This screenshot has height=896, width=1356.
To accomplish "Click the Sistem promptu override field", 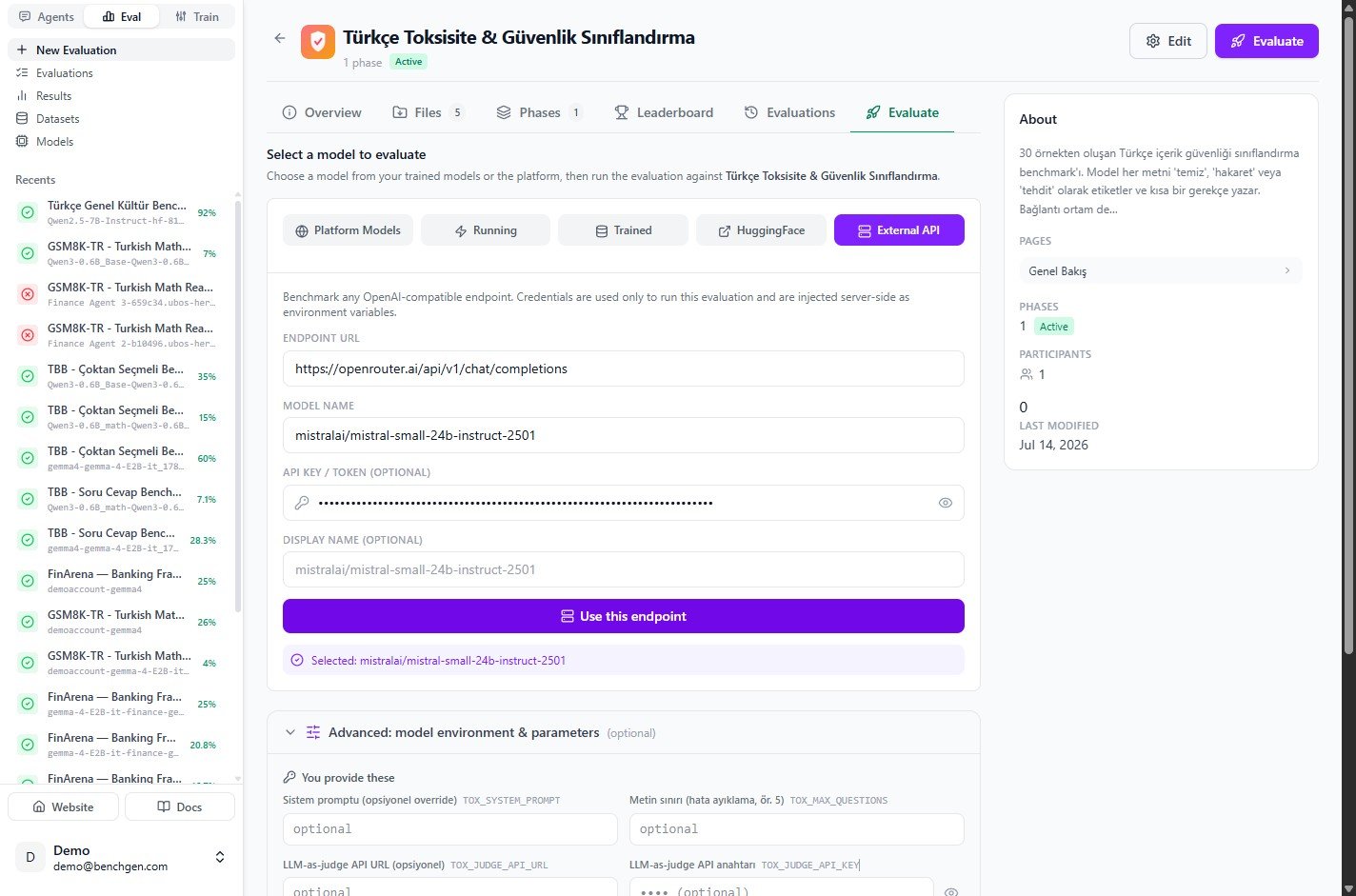I will (450, 828).
